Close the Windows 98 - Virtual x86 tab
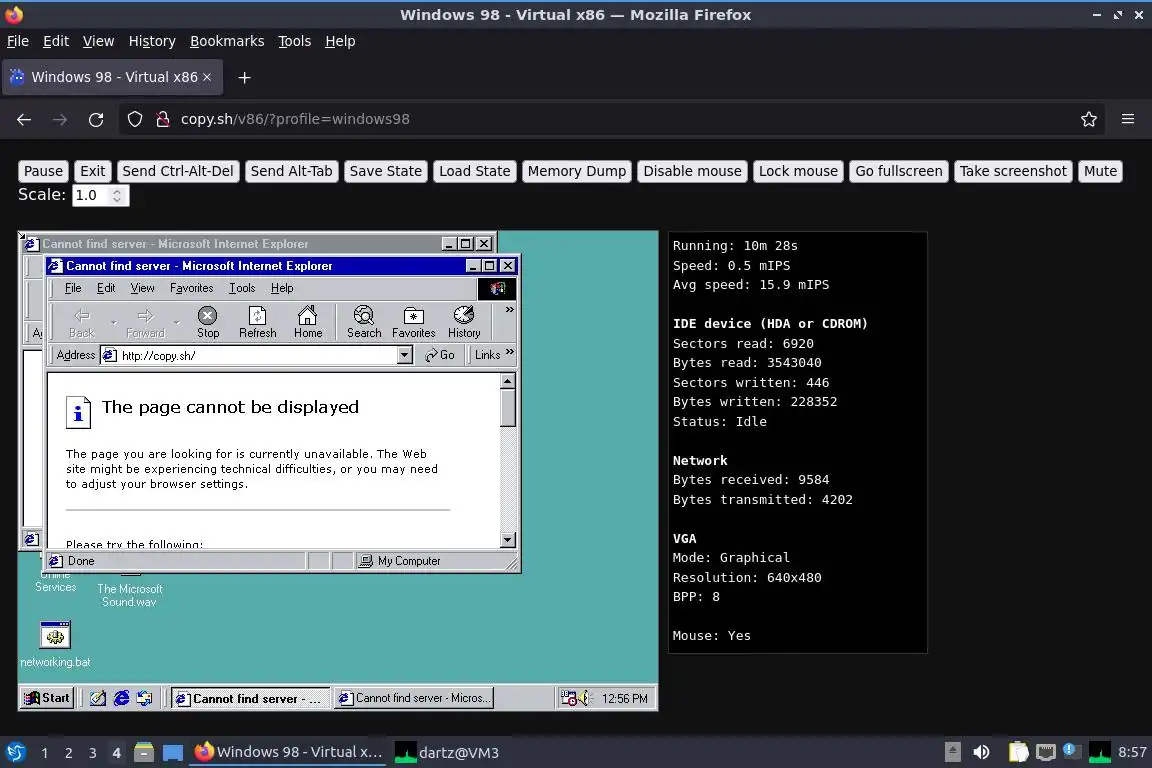This screenshot has height=768, width=1152. [207, 77]
